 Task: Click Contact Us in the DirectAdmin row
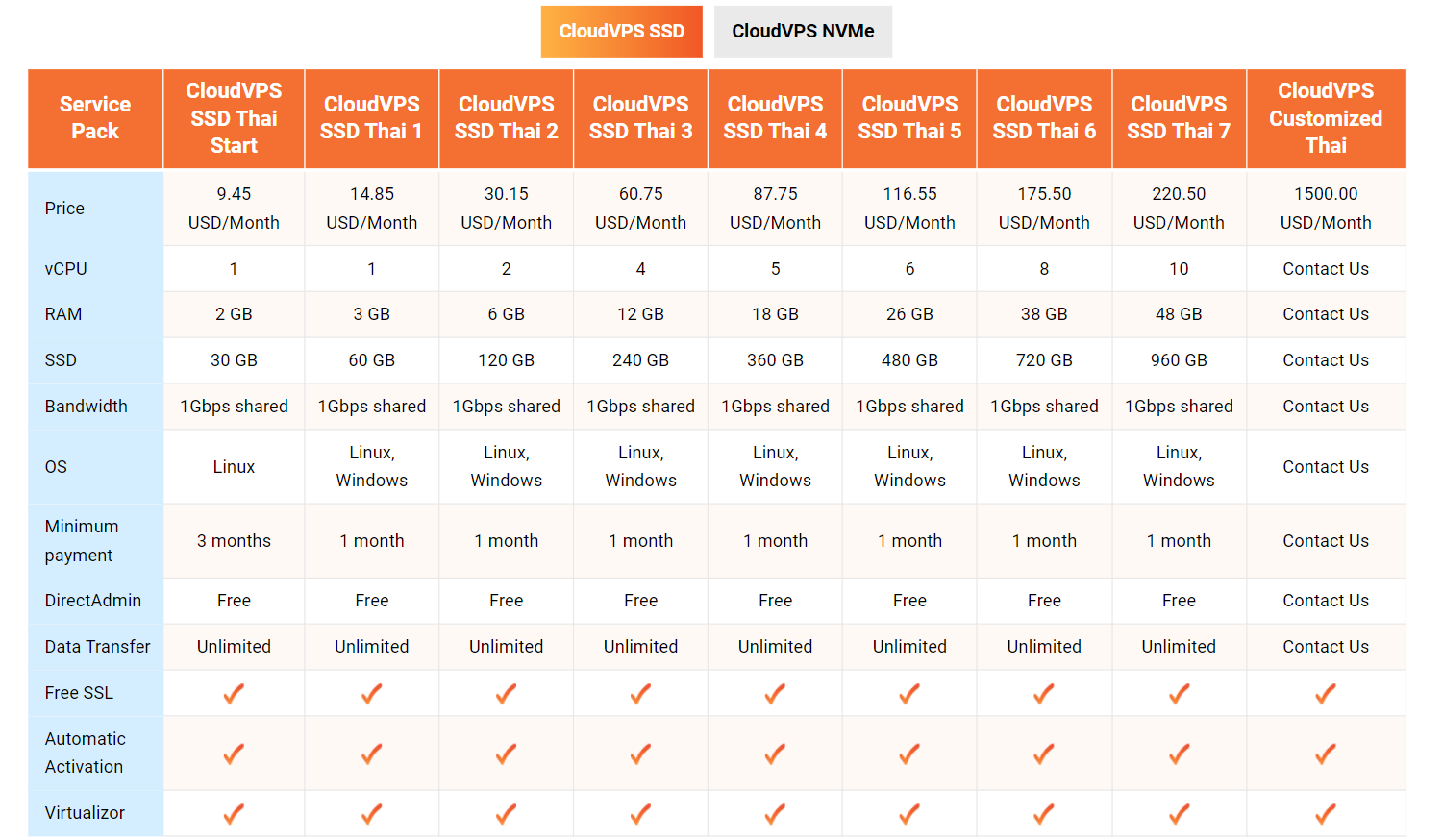[x=1326, y=601]
